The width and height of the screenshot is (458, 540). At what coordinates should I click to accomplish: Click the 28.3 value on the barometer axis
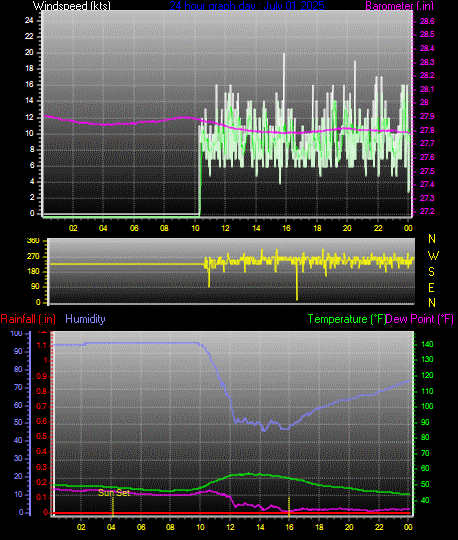point(427,62)
